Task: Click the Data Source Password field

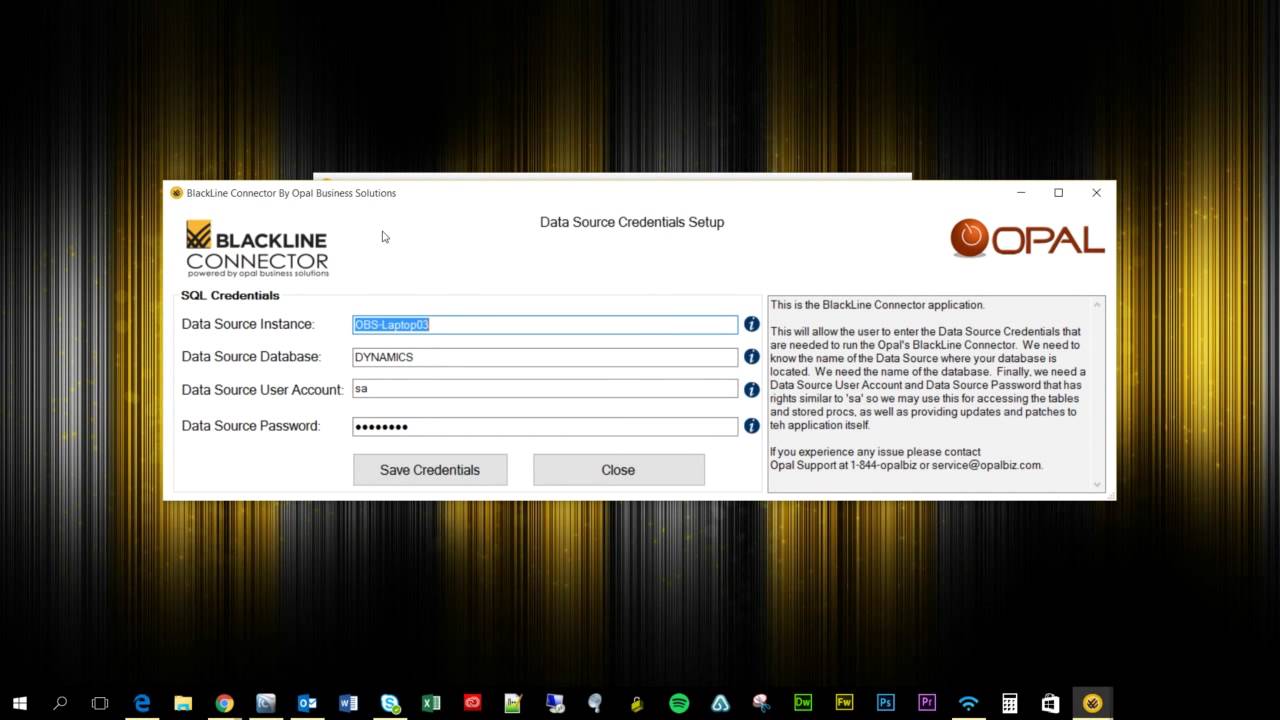Action: click(x=545, y=426)
